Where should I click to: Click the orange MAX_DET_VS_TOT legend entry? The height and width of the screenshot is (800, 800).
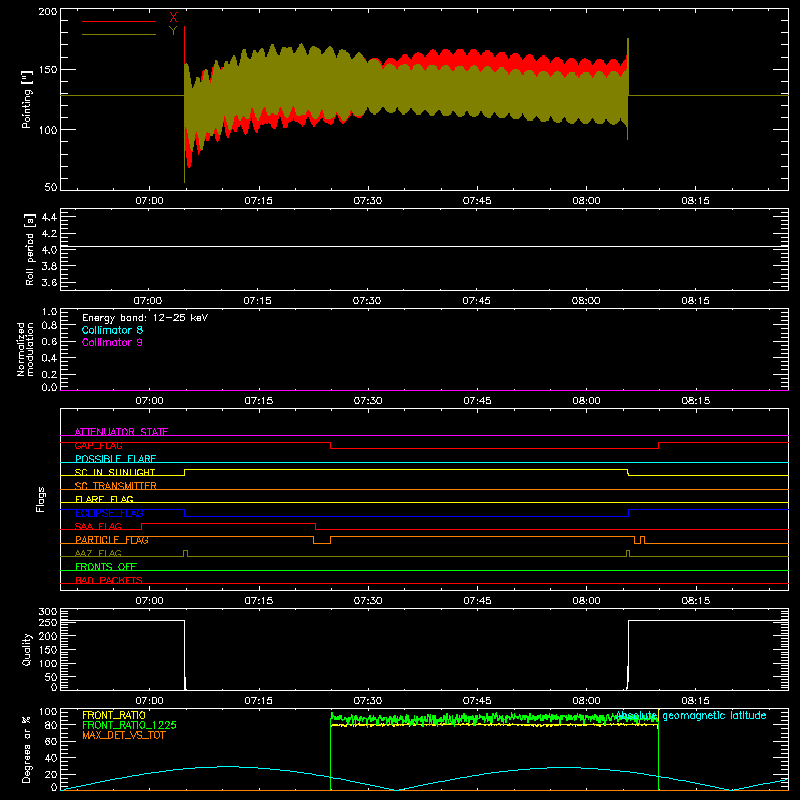click(124, 735)
